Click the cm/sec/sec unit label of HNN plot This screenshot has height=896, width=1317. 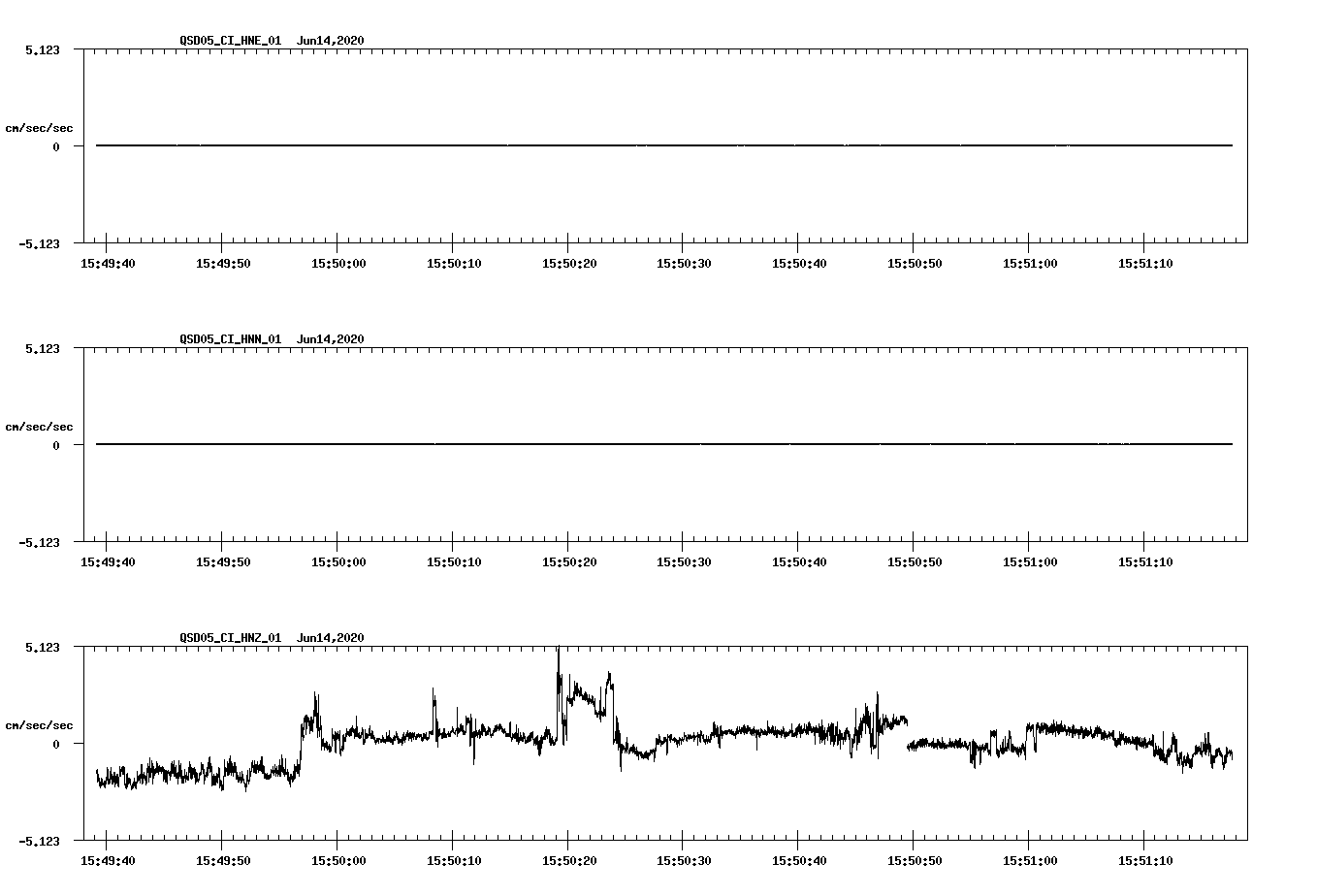point(39,427)
